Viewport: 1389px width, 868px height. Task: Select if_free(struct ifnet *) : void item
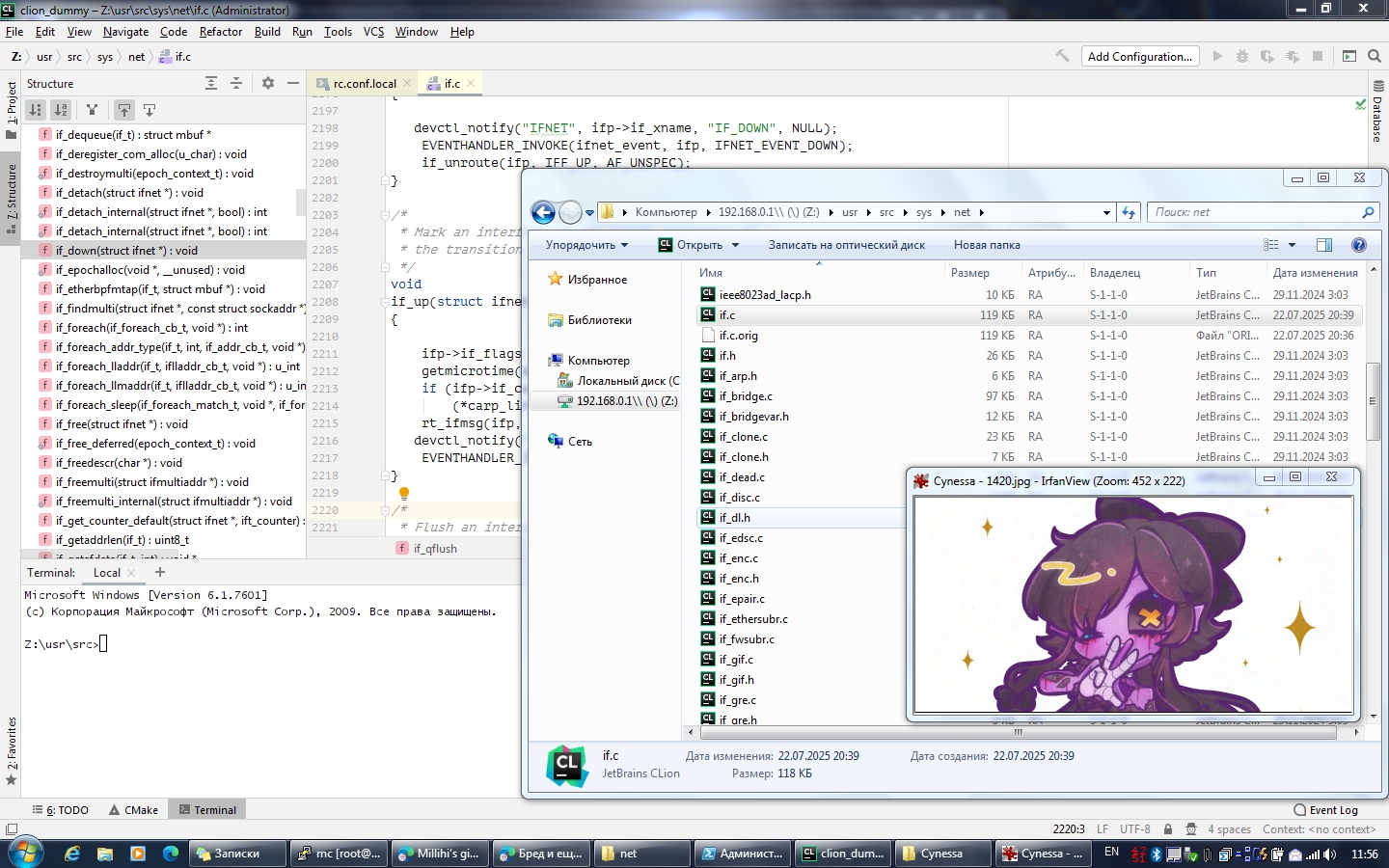coord(164,423)
